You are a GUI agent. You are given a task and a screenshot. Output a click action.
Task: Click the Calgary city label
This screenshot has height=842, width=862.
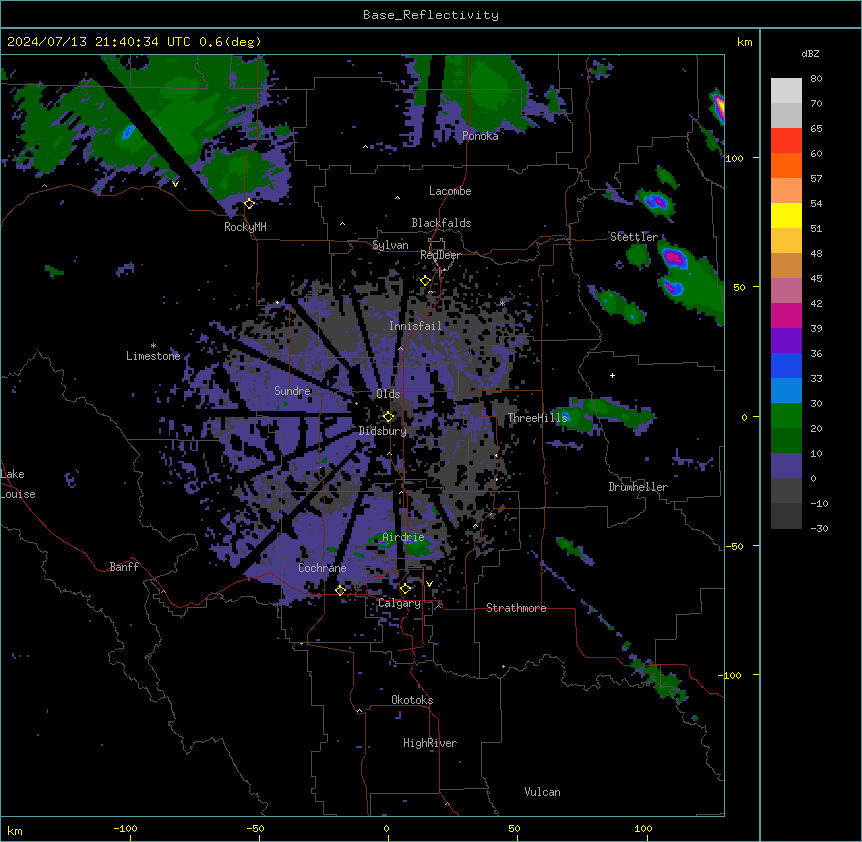pos(399,603)
